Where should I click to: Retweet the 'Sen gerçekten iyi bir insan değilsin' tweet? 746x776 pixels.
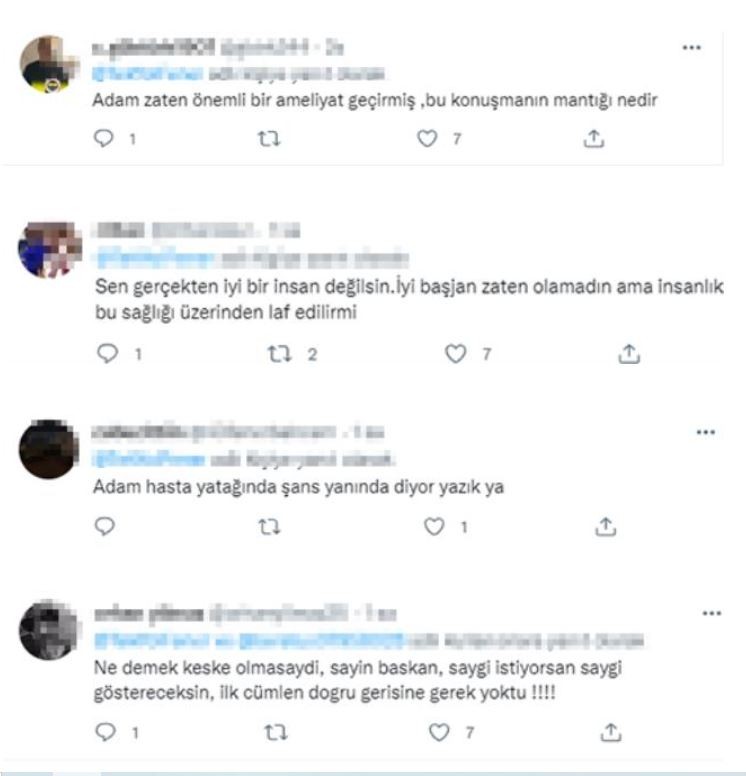[279, 354]
